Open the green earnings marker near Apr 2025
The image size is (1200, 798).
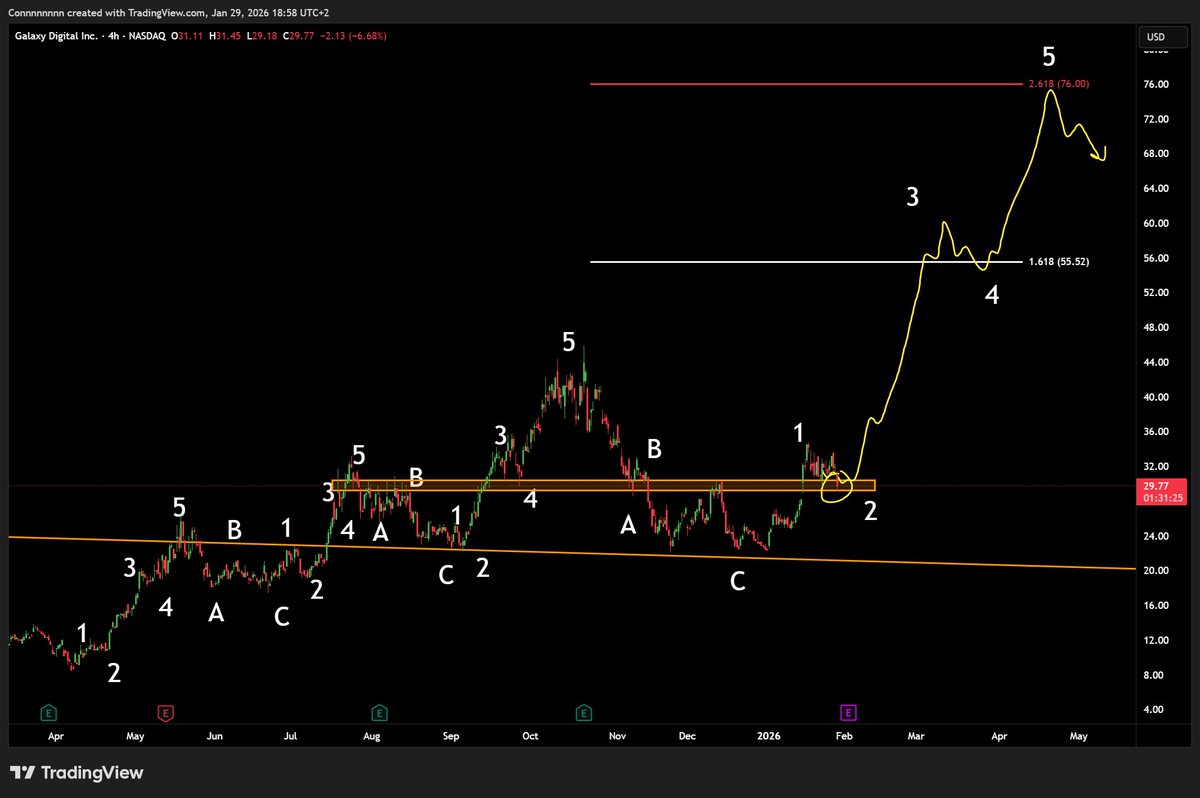pyautogui.click(x=47, y=712)
